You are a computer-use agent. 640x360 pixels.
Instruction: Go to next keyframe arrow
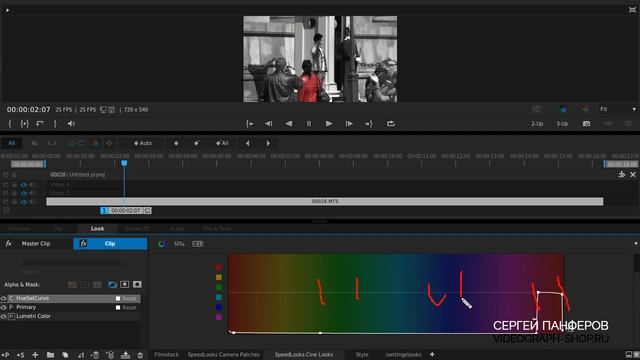(268, 143)
